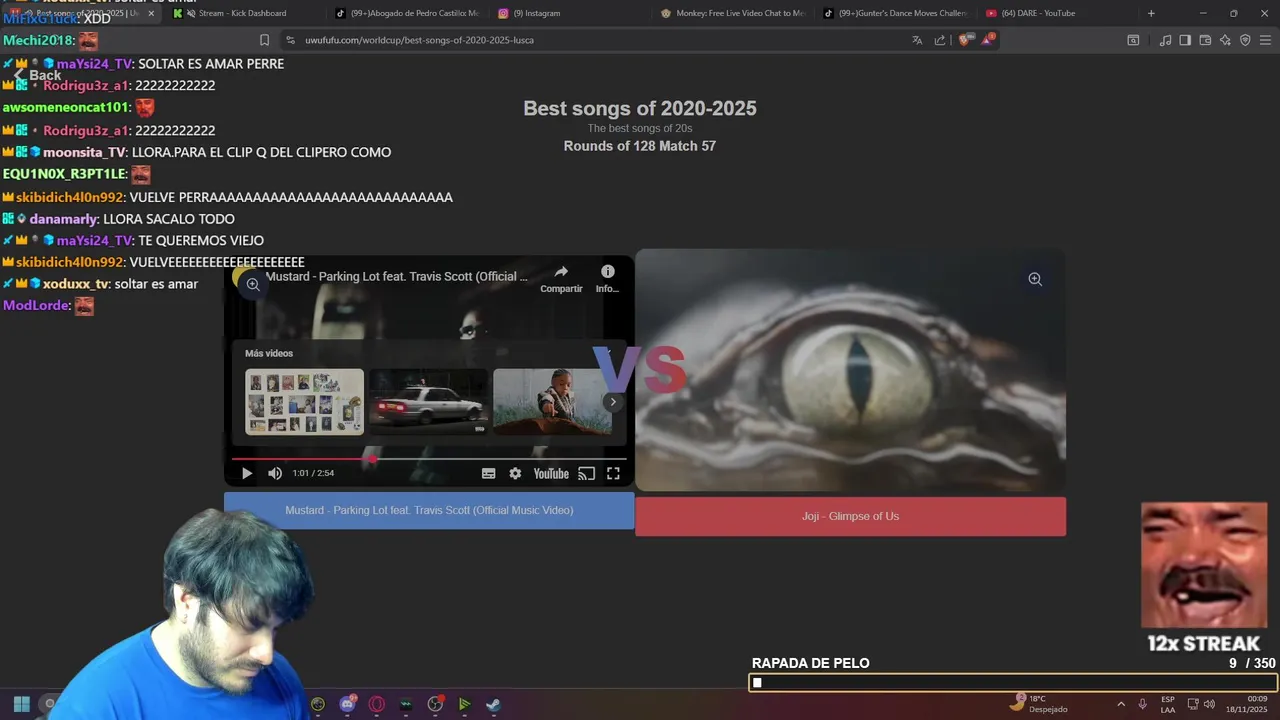Mute the YouTube player volume
The image size is (1280, 720).
click(x=275, y=474)
